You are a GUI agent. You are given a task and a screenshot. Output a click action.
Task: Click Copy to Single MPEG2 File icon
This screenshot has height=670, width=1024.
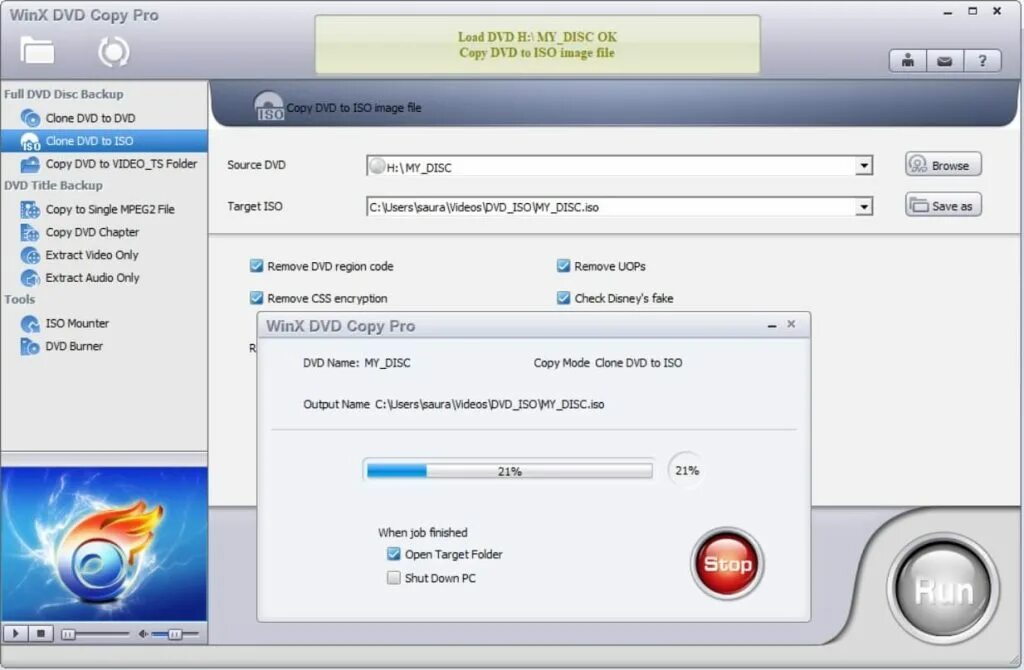click(30, 210)
